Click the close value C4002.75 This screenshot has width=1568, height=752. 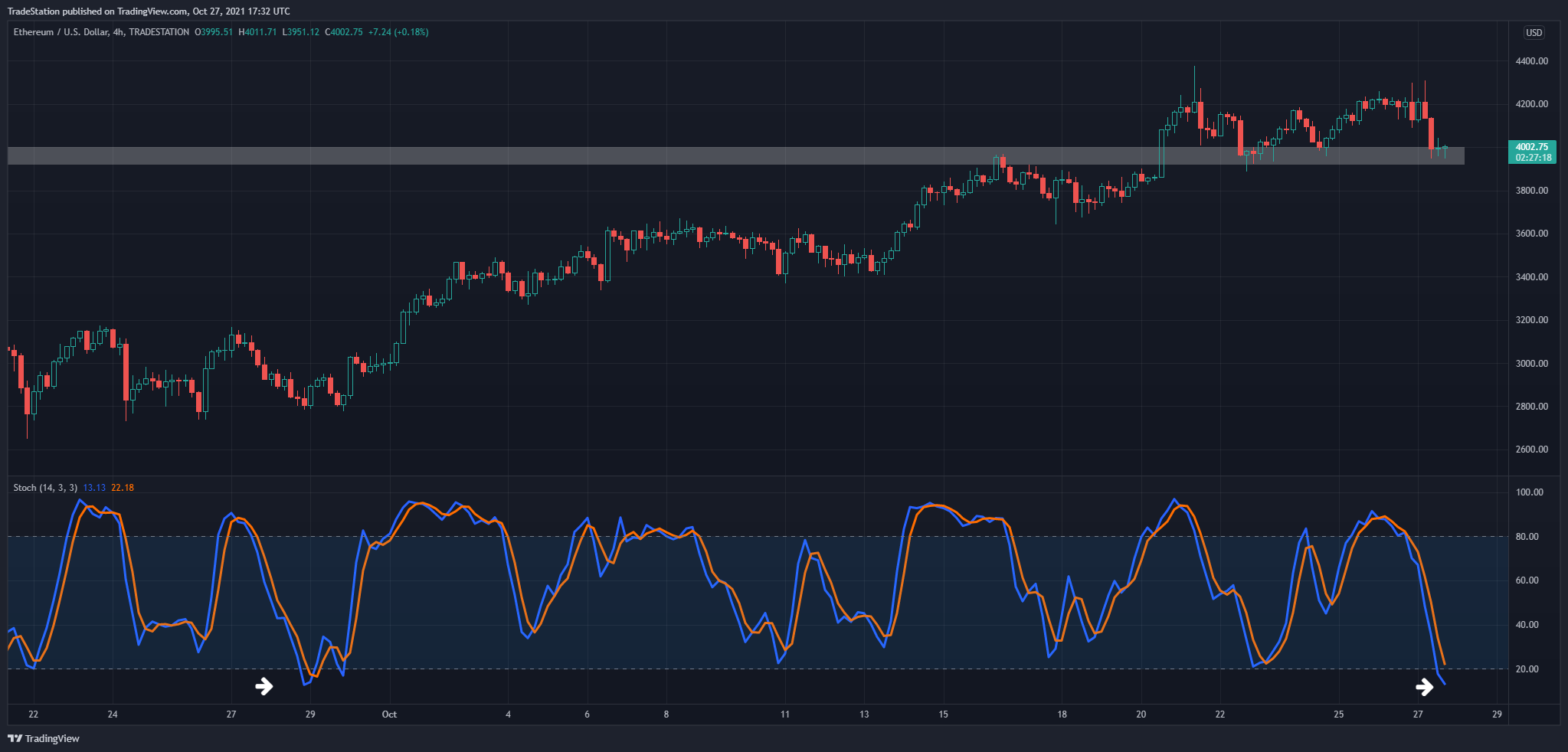[x=344, y=32]
